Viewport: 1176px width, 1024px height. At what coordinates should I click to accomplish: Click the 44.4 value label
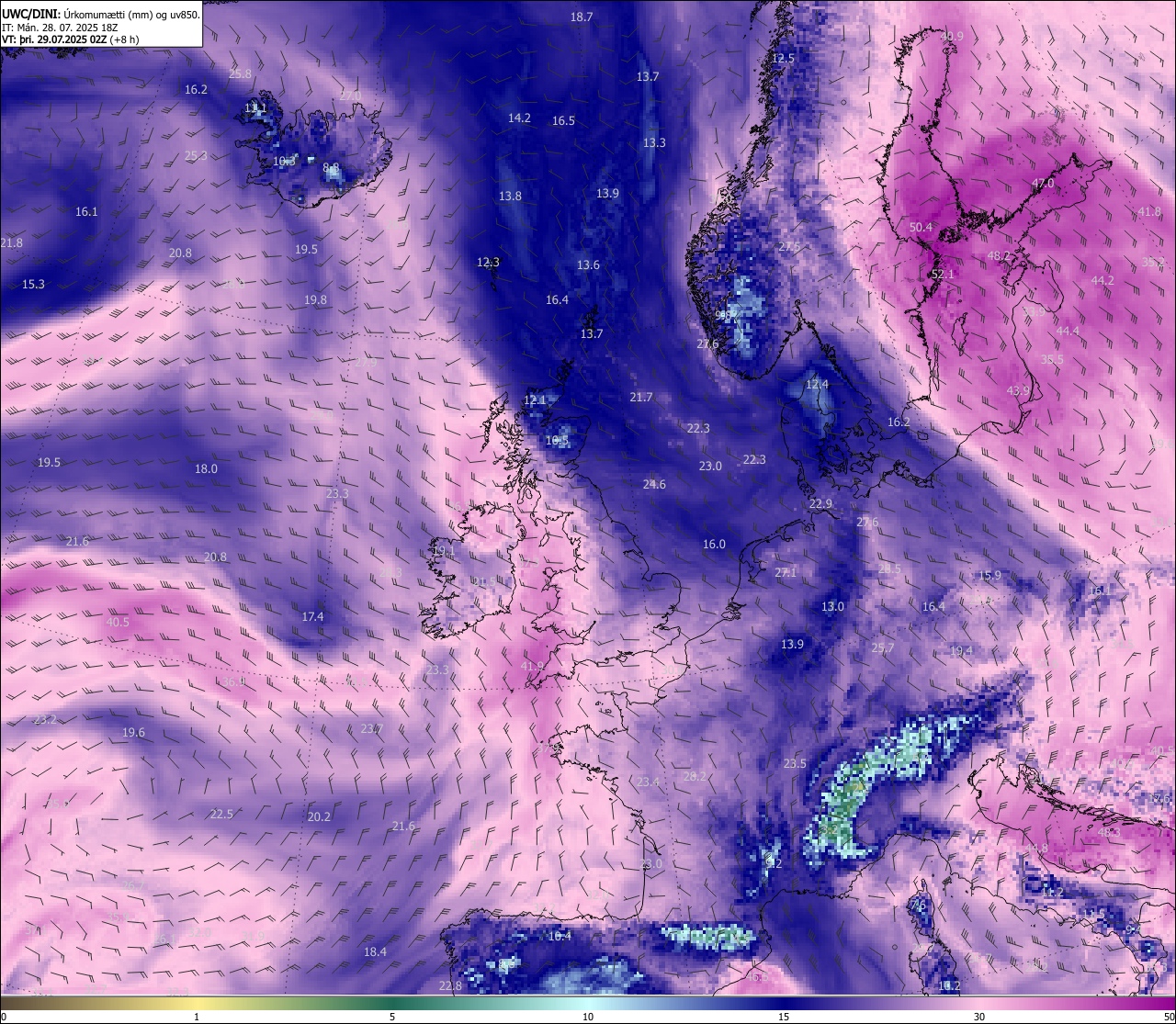click(1068, 331)
